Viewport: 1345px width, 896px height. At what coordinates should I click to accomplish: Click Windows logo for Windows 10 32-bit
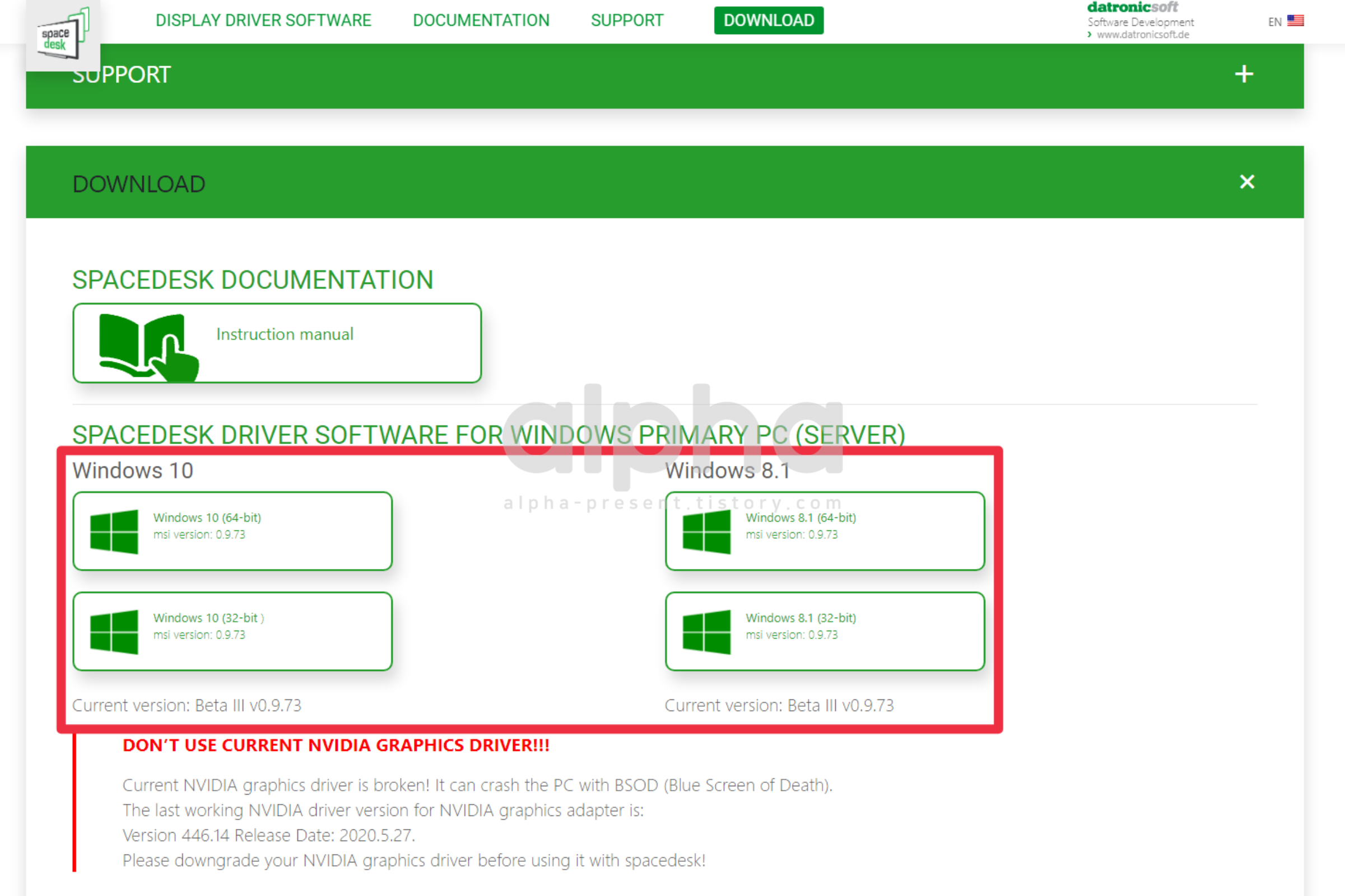point(114,632)
